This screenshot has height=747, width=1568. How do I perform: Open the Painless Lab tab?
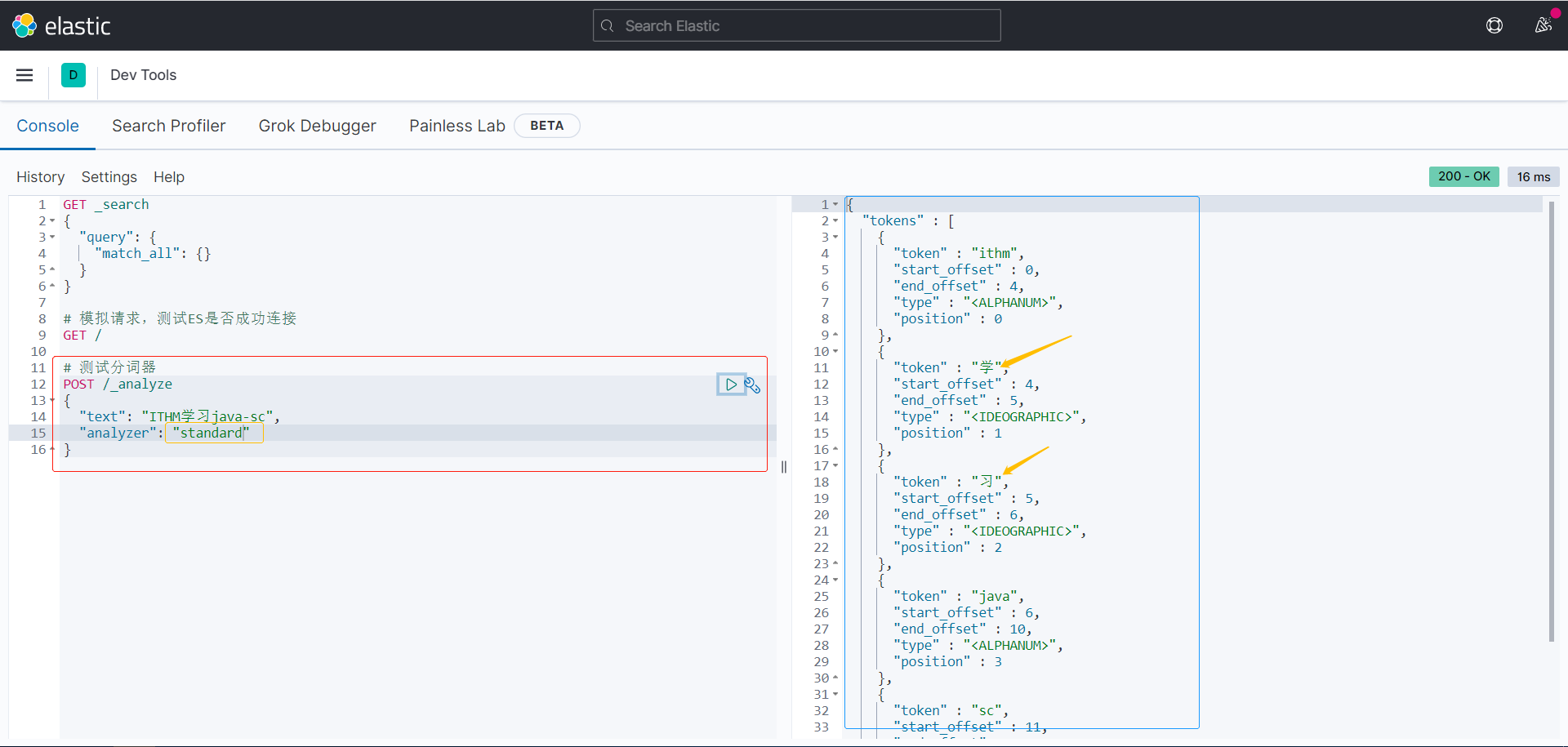pos(457,126)
